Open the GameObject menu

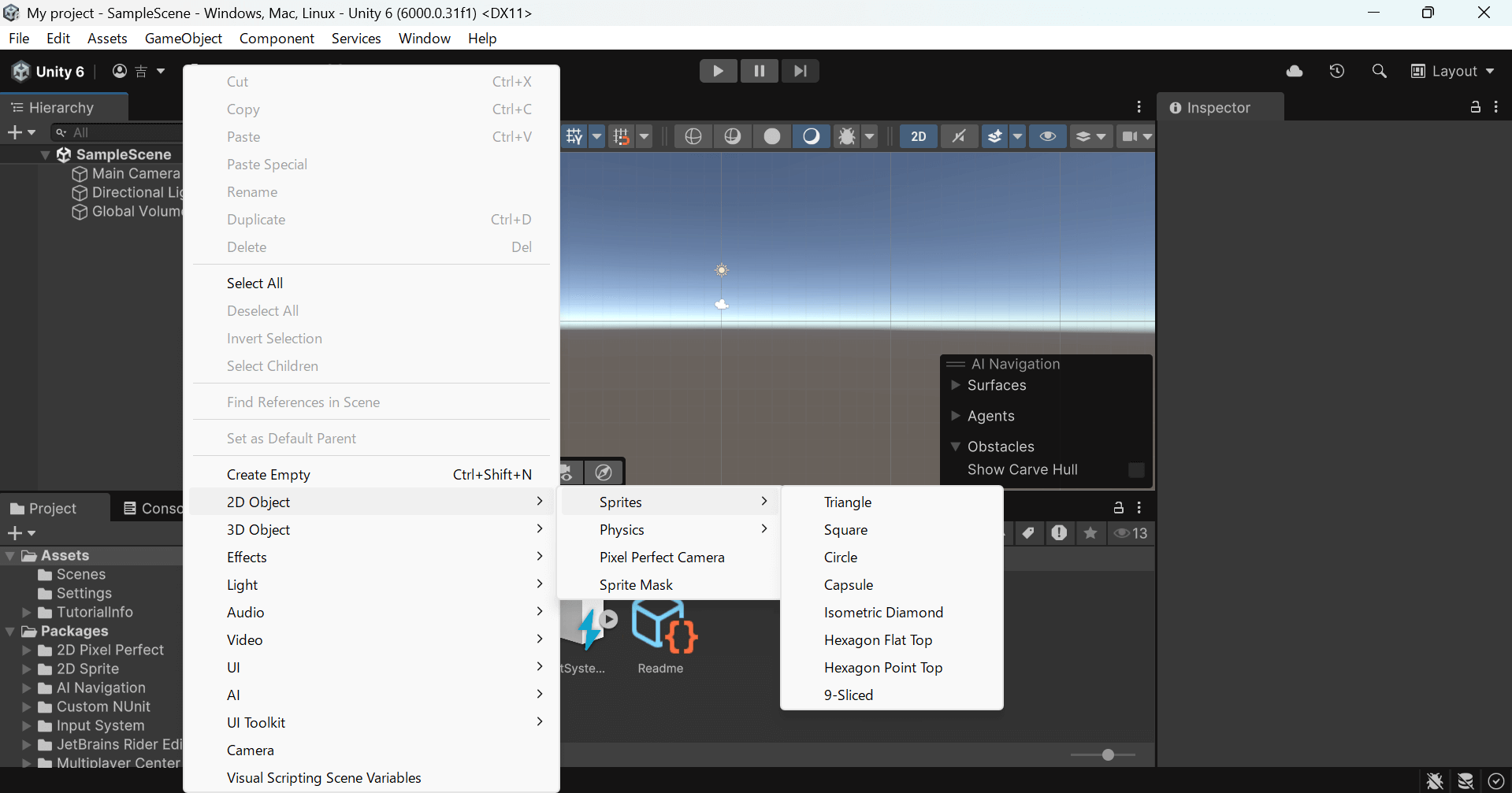point(183,38)
